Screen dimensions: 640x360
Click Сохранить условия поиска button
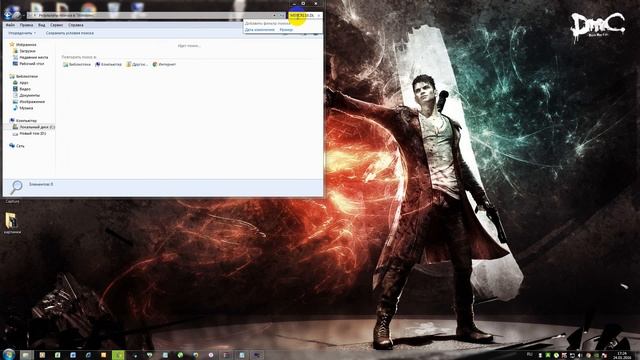pos(70,33)
